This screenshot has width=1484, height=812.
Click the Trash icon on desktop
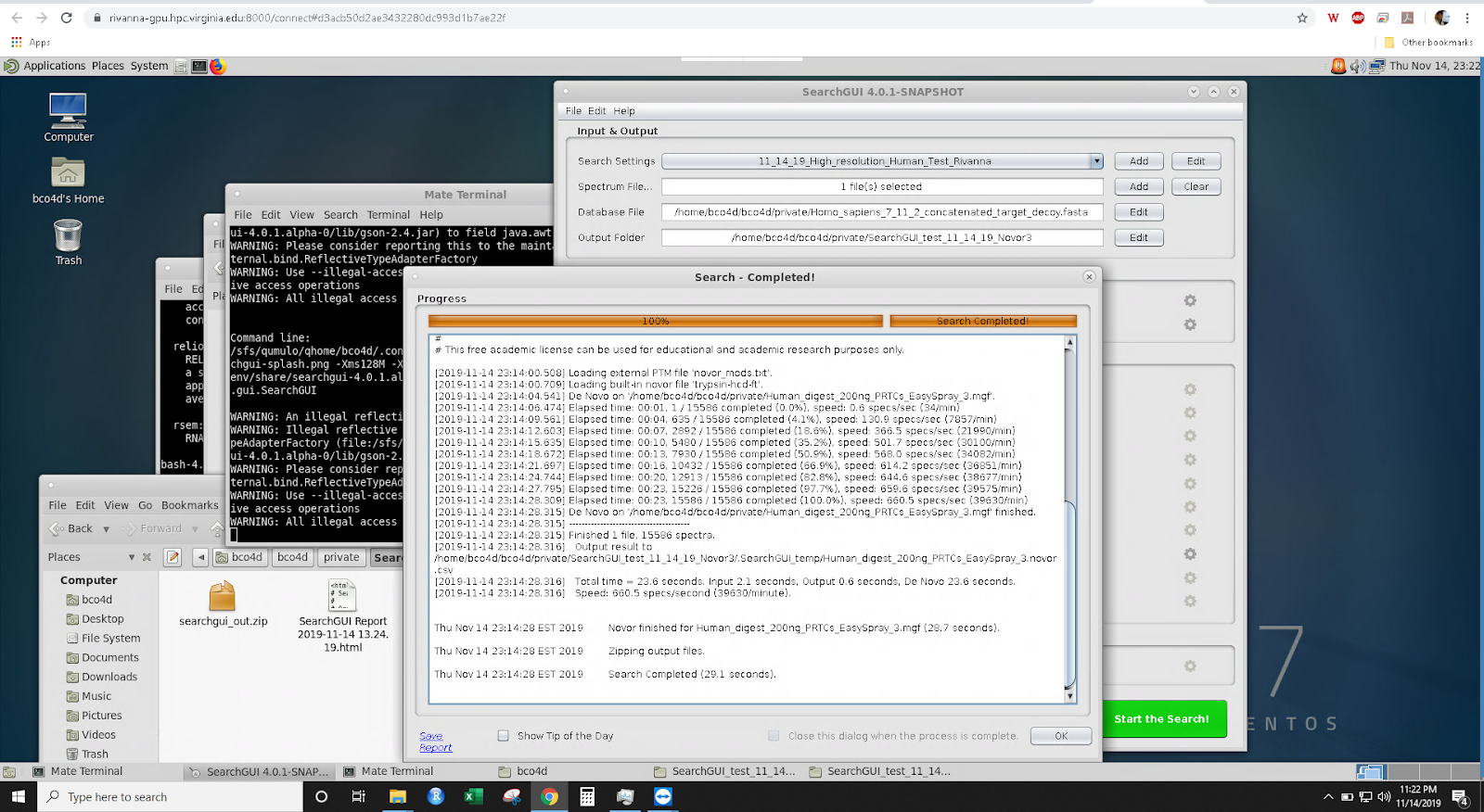[x=68, y=237]
